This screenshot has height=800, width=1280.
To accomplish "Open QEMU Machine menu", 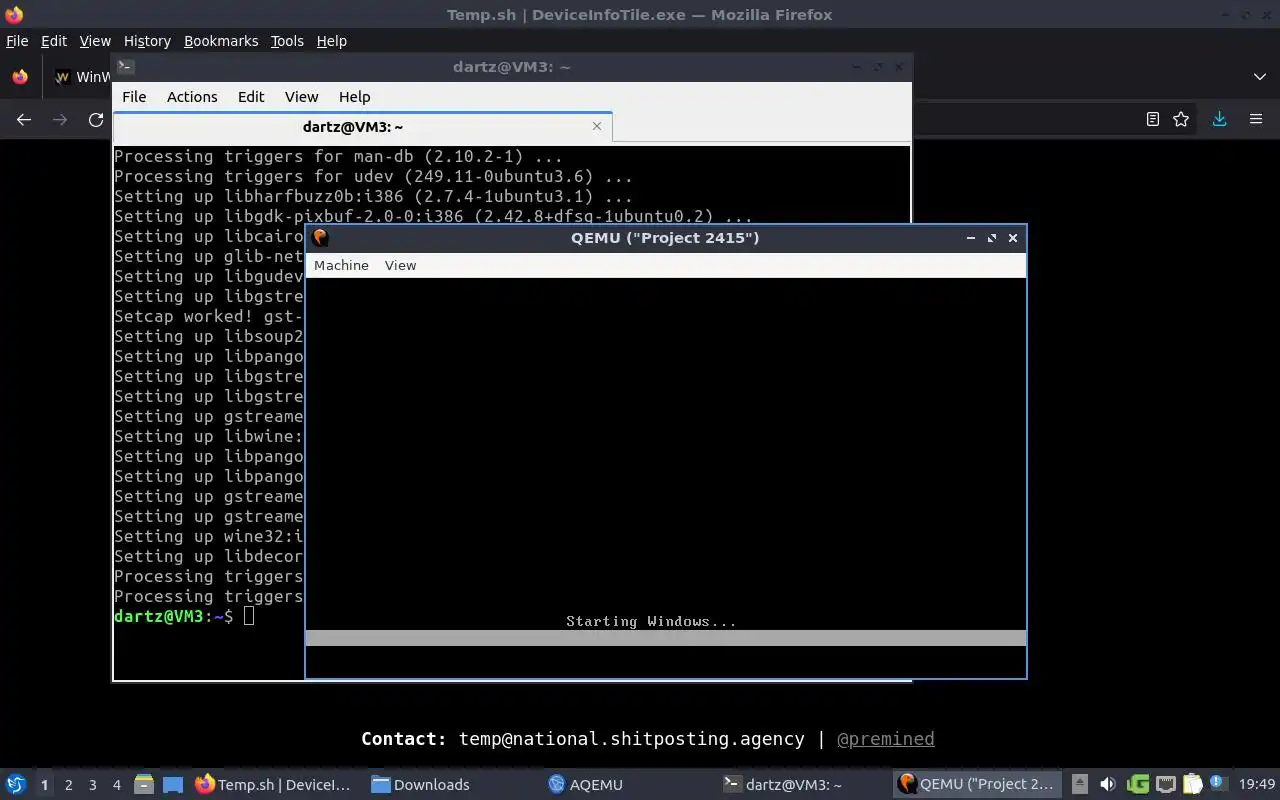I will [x=341, y=265].
